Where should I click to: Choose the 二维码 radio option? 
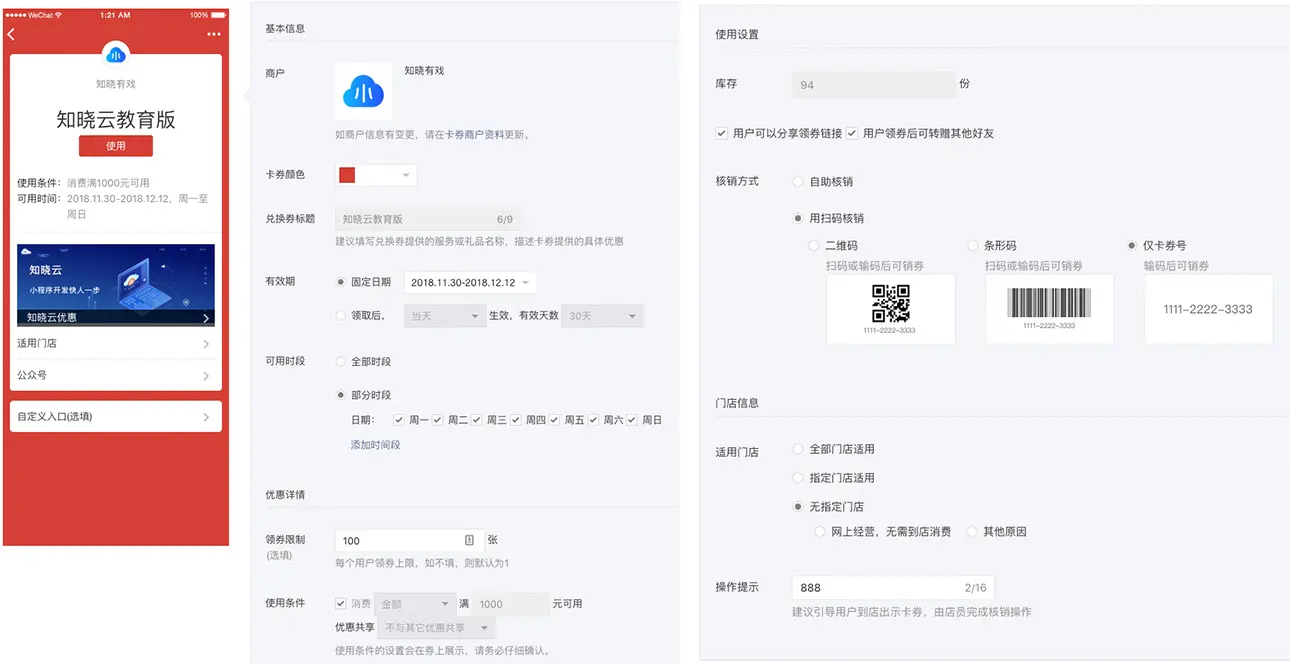click(813, 245)
